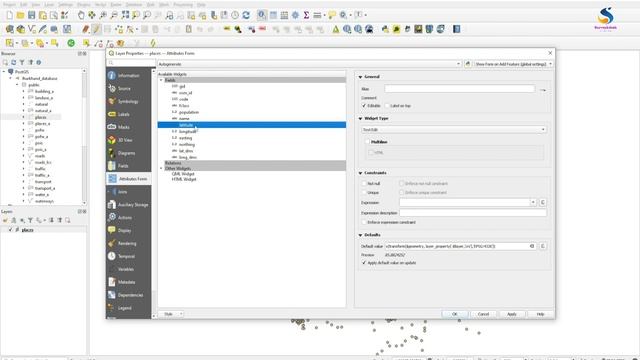Enable the Unique constraint checkbox
640x360 pixels.
tap(364, 192)
